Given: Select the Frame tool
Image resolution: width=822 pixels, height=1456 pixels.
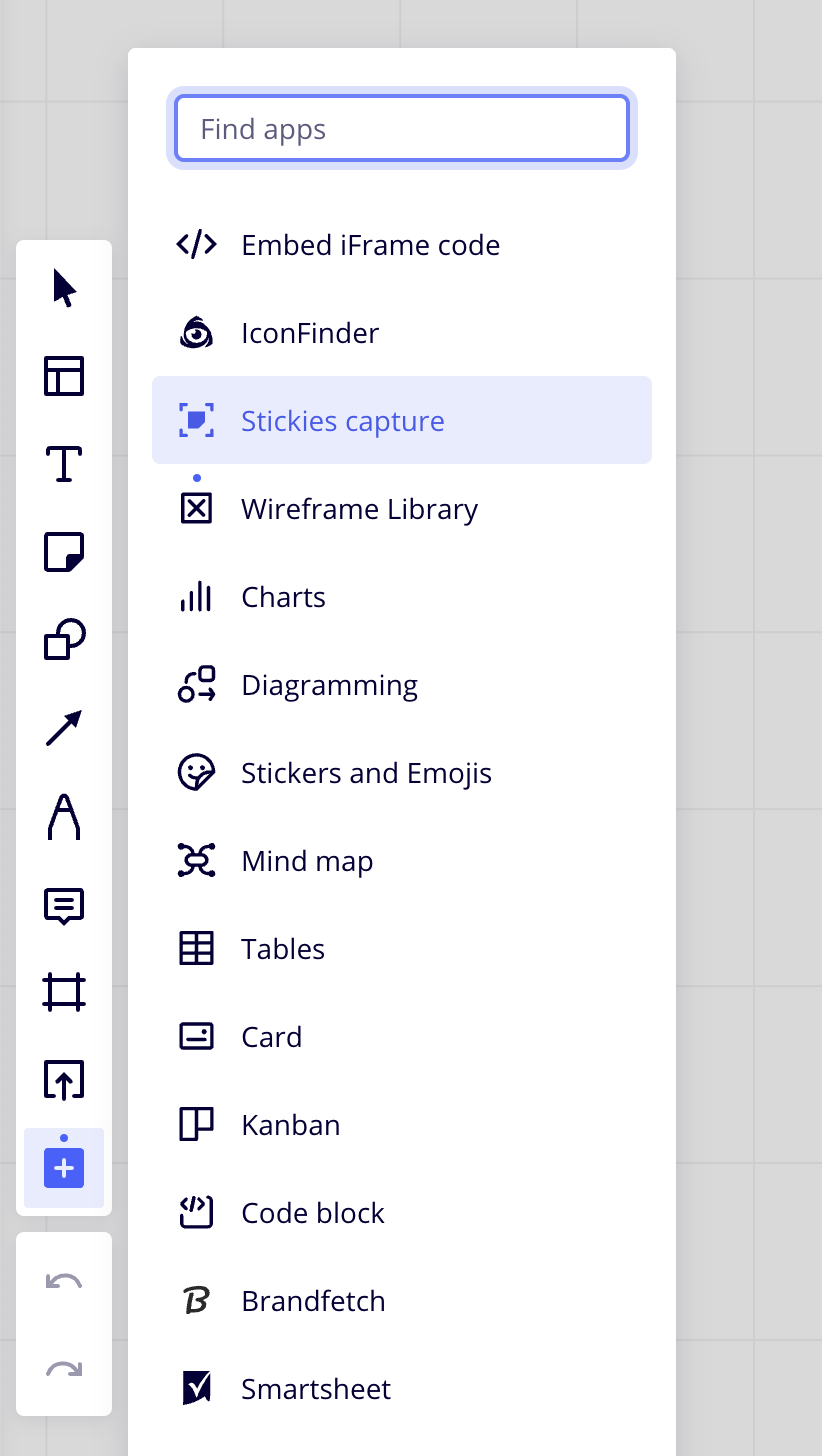Looking at the screenshot, I should (x=64, y=992).
